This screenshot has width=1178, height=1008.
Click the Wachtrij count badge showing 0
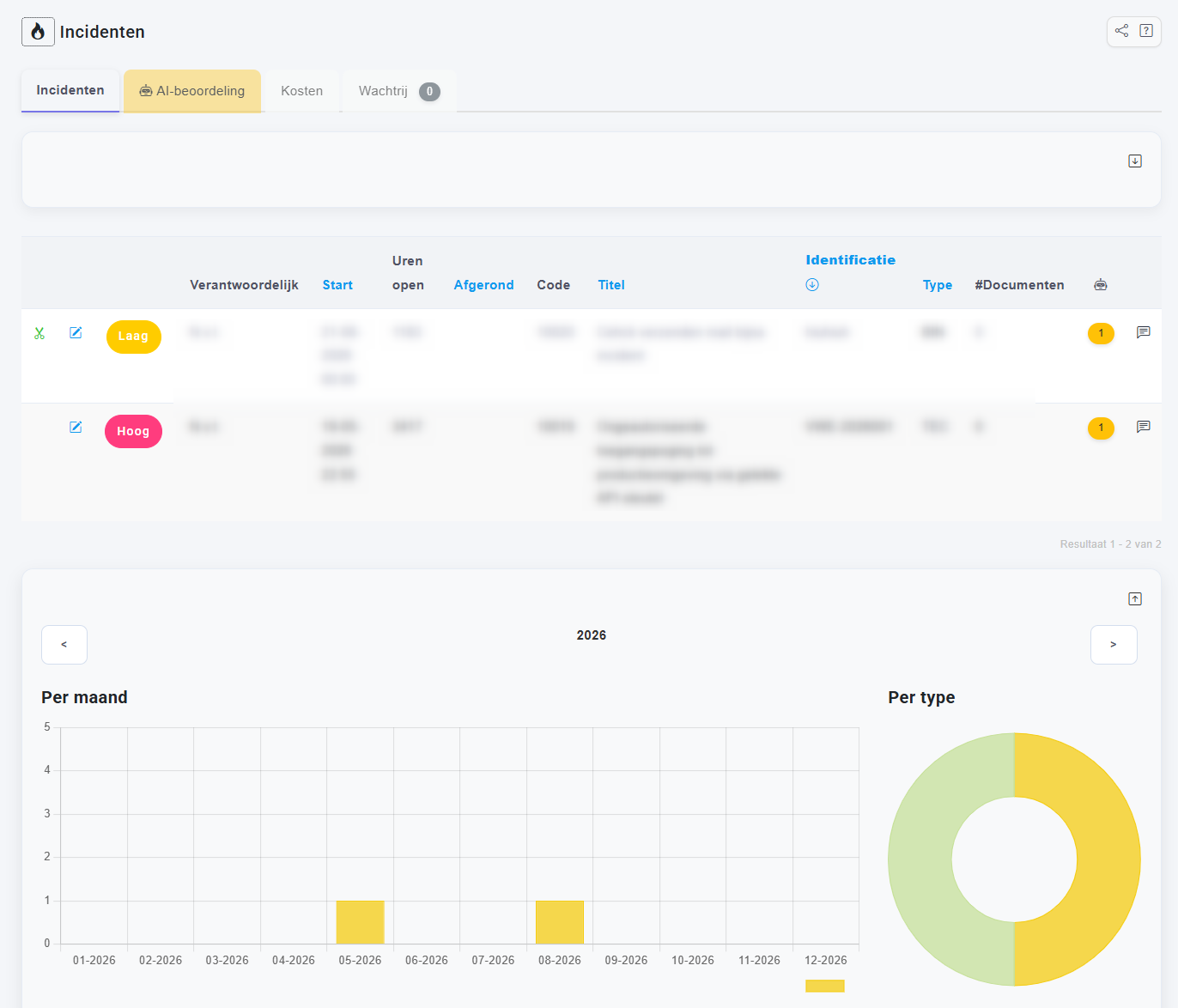(x=430, y=92)
